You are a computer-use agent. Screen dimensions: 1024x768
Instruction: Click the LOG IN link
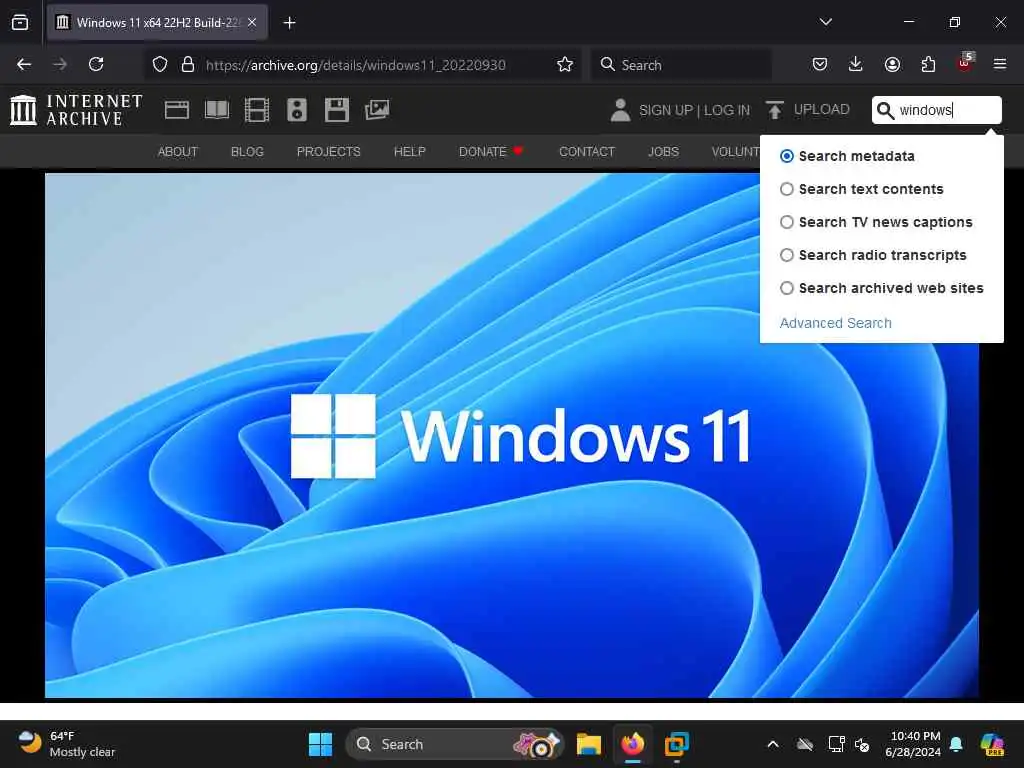(727, 110)
